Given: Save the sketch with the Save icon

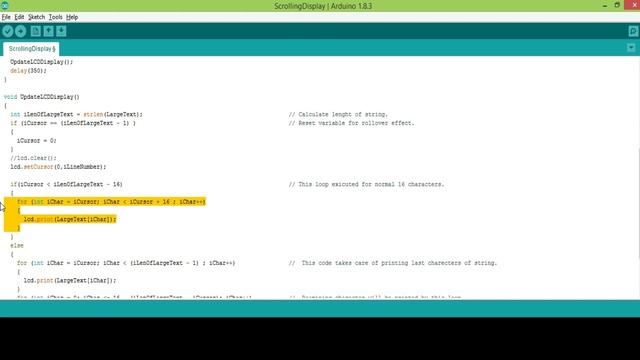Looking at the screenshot, I should (x=61, y=31).
